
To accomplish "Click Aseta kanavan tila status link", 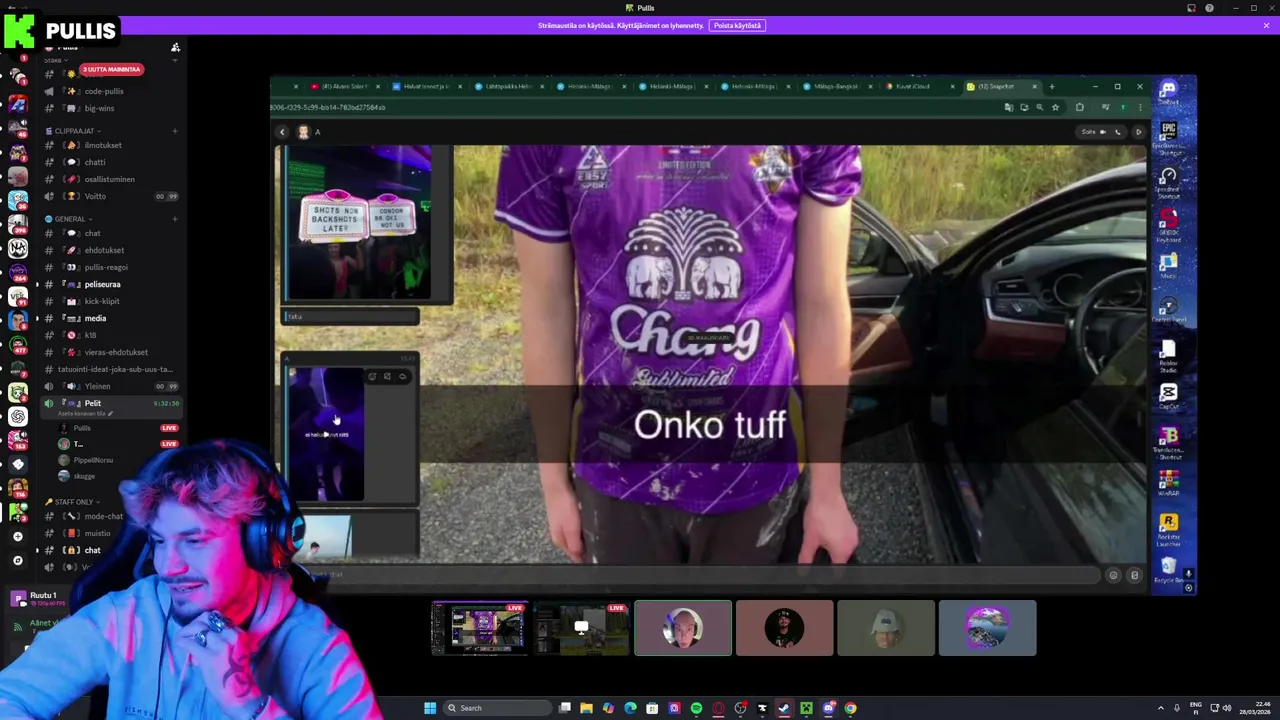I will [x=85, y=413].
